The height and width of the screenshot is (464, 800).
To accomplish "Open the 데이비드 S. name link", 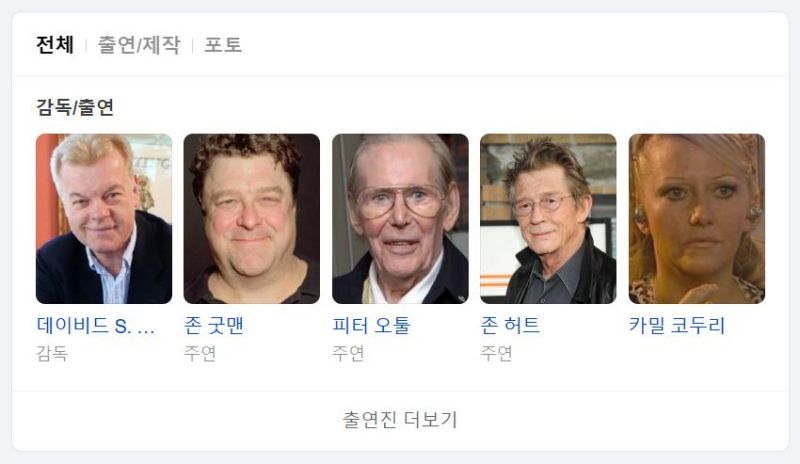I will point(95,326).
